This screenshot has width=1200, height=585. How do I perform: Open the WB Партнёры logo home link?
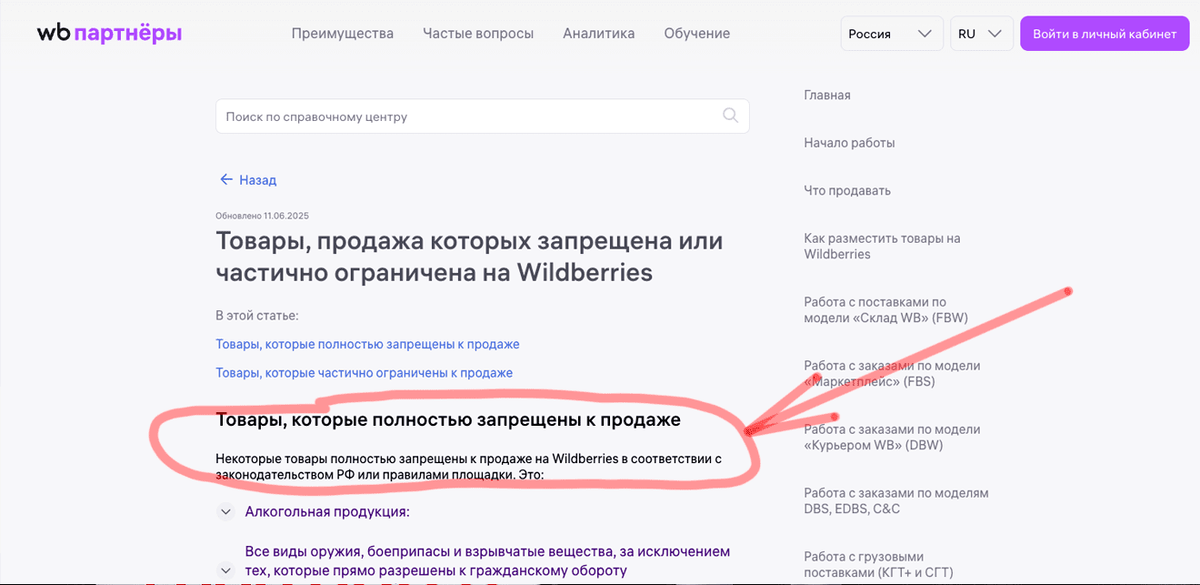pos(110,33)
